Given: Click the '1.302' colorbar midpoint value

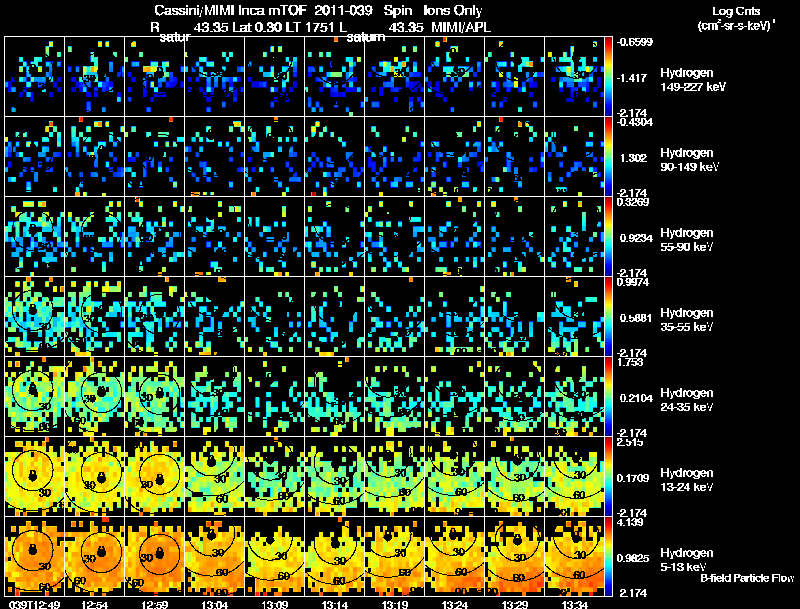Looking at the screenshot, I should coord(633,158).
